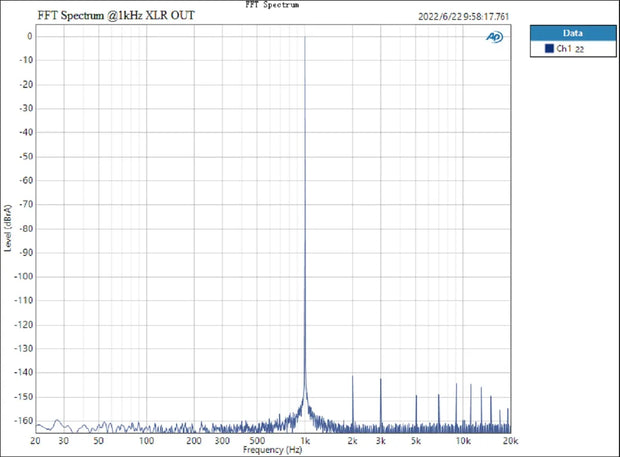Click the 20k tick label on the frequency axis
This screenshot has height=457, width=620.
click(x=512, y=440)
